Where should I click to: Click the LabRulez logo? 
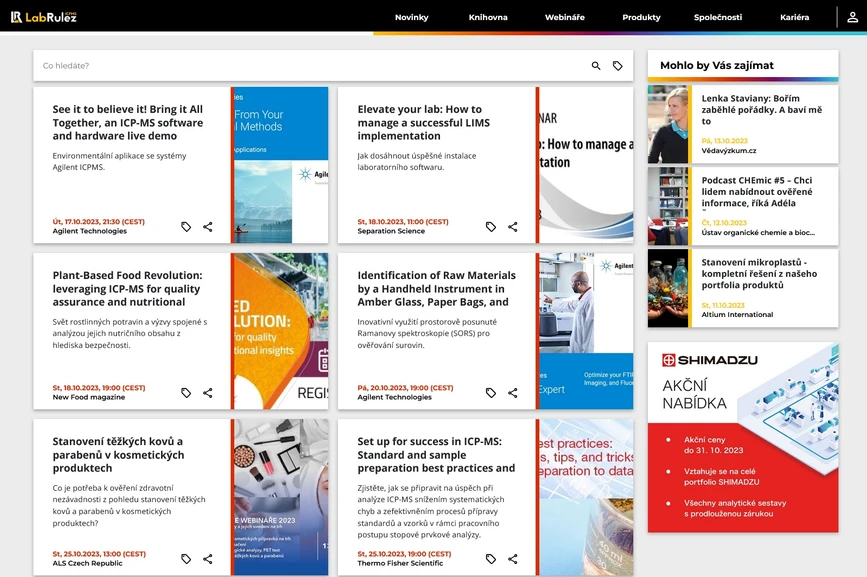(x=43, y=16)
